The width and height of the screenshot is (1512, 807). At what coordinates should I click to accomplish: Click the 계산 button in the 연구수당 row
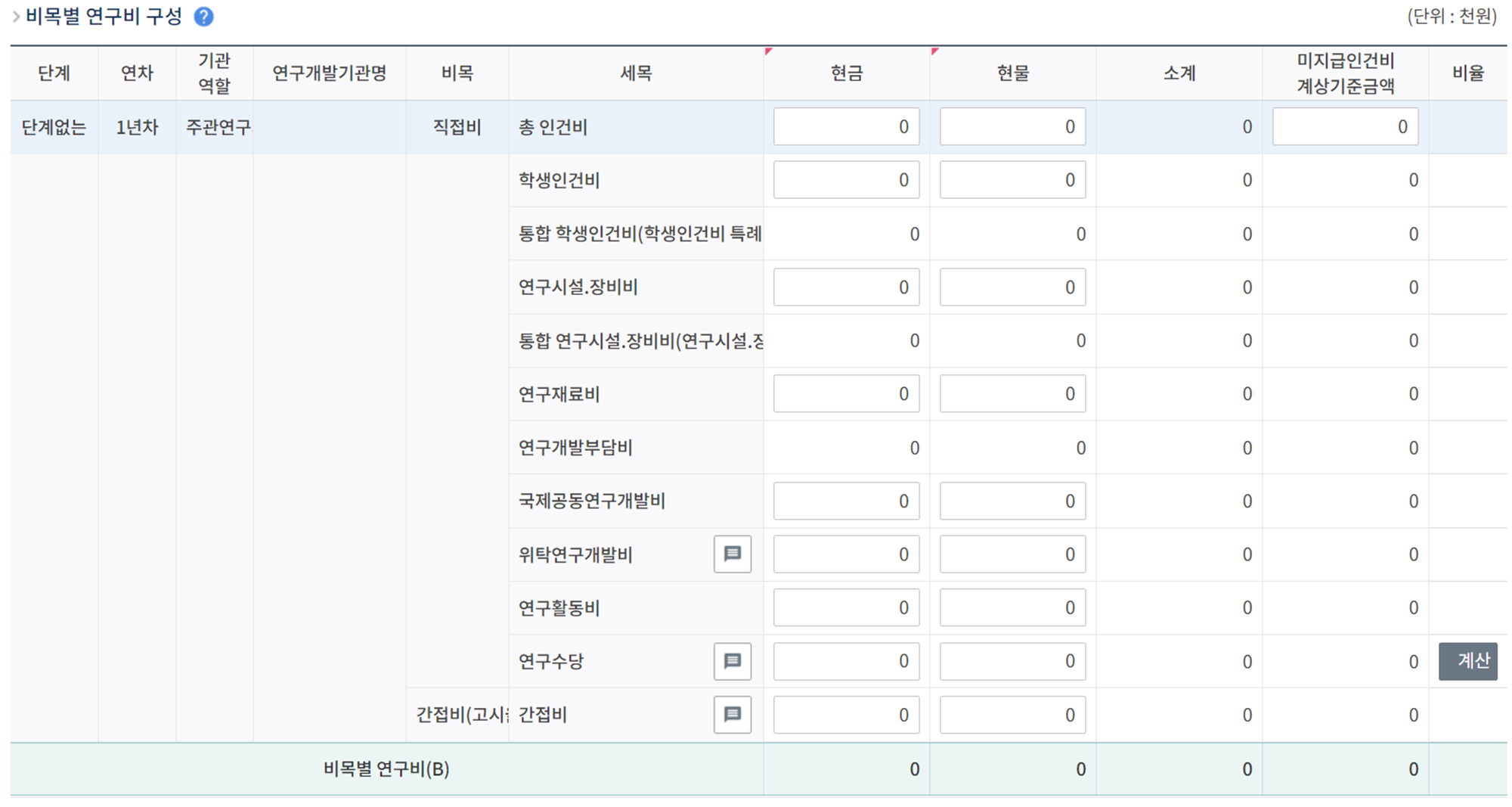coord(1469,661)
